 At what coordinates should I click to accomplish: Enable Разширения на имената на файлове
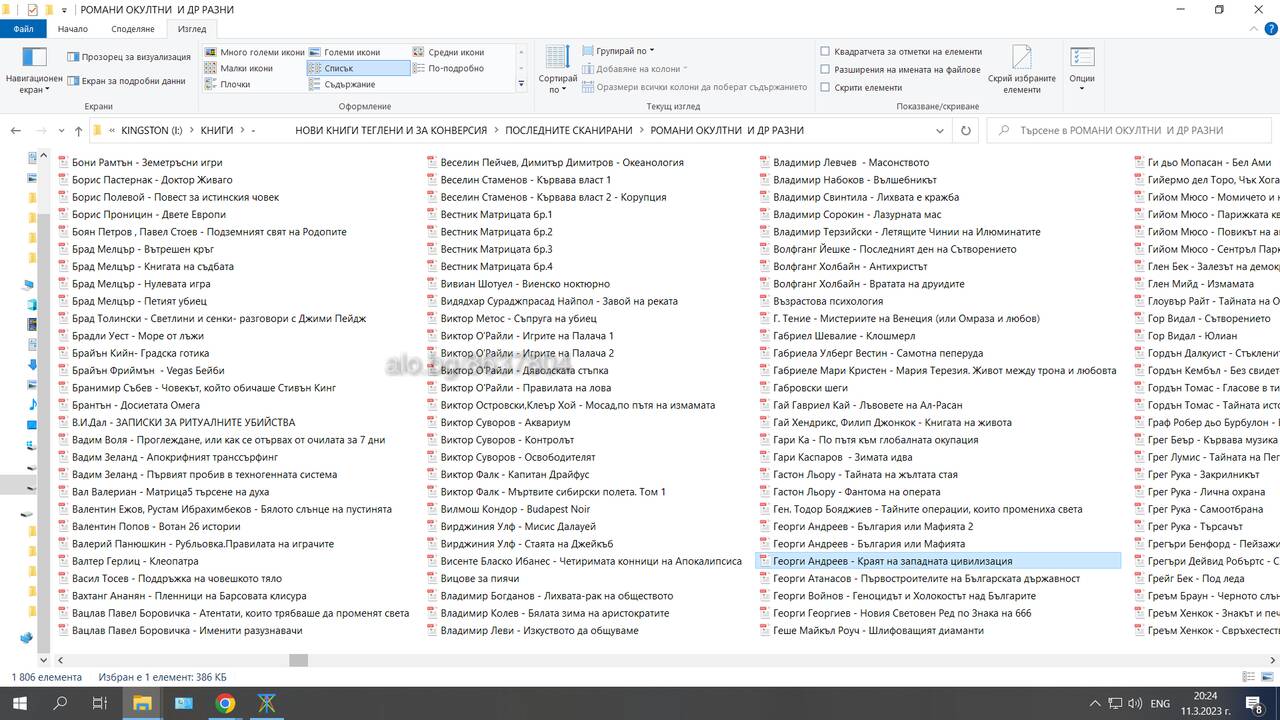click(x=824, y=70)
